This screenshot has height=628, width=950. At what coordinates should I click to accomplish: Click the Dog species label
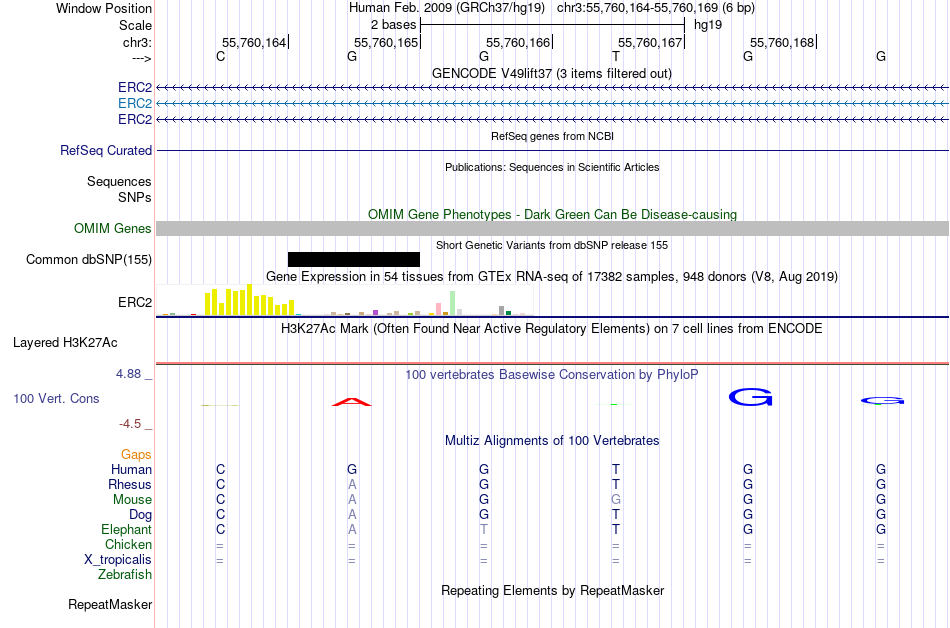coord(140,514)
